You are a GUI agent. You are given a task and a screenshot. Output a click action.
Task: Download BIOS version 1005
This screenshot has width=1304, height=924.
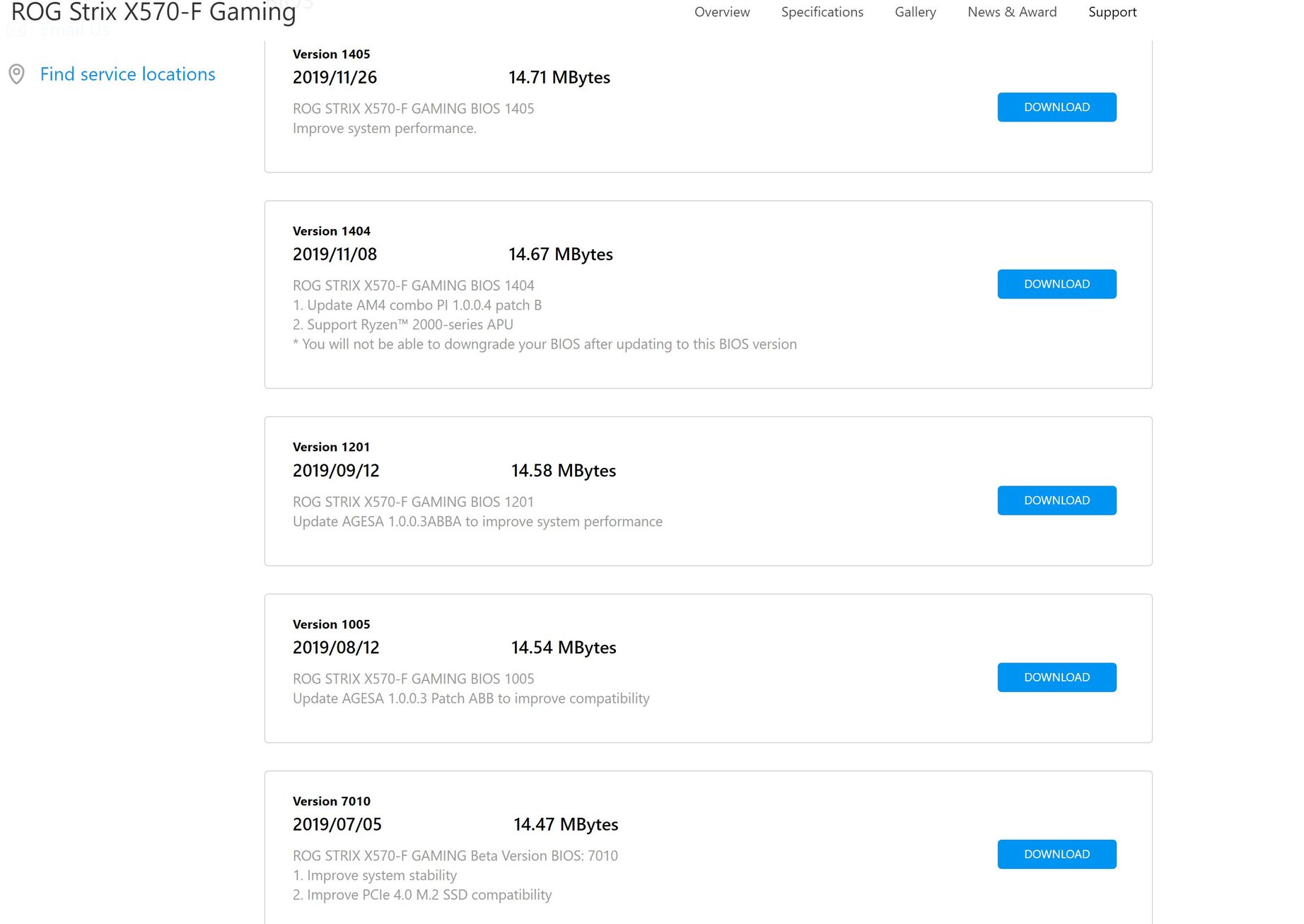point(1056,677)
